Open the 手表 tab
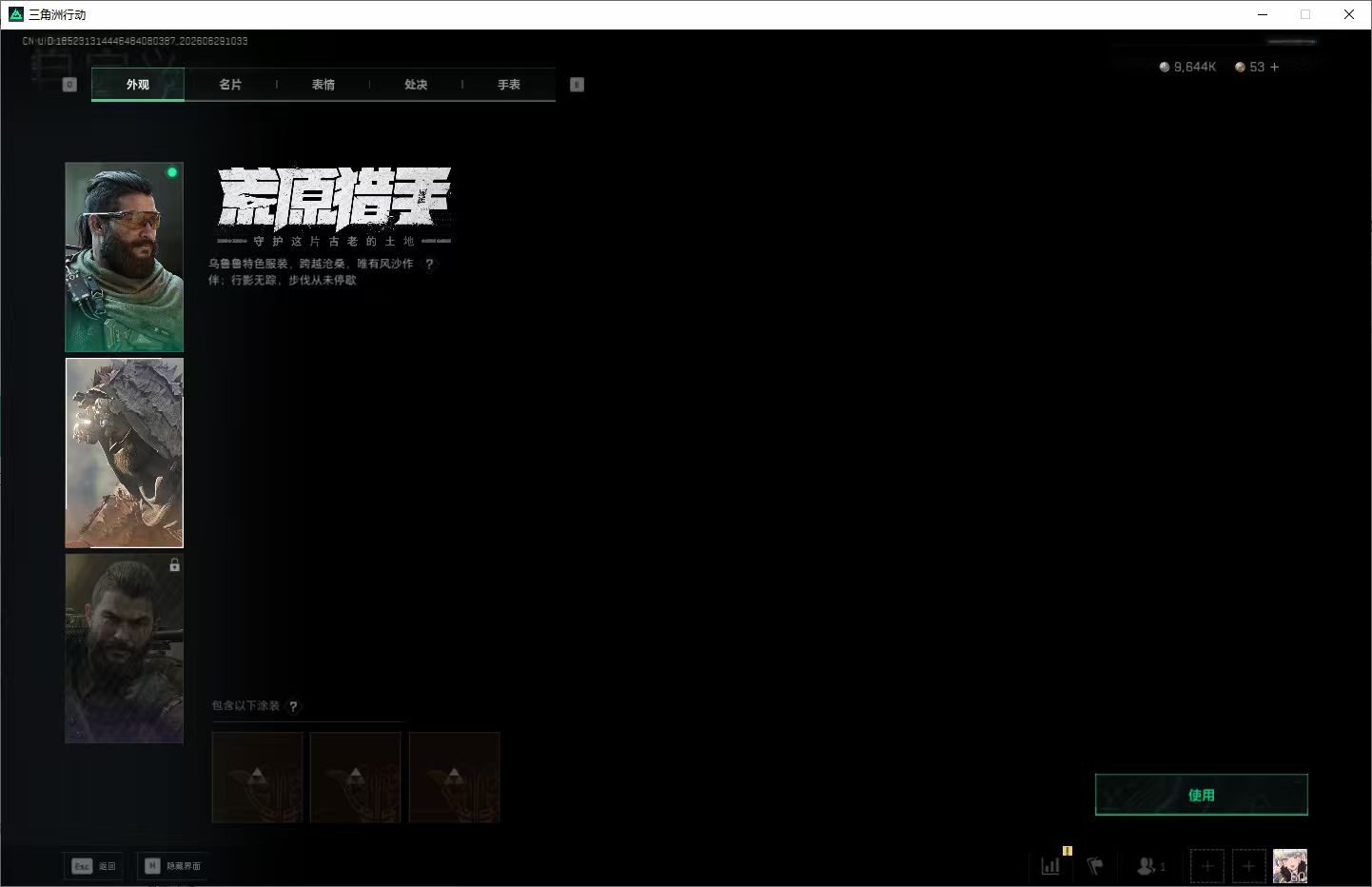The image size is (1372, 887). (509, 85)
